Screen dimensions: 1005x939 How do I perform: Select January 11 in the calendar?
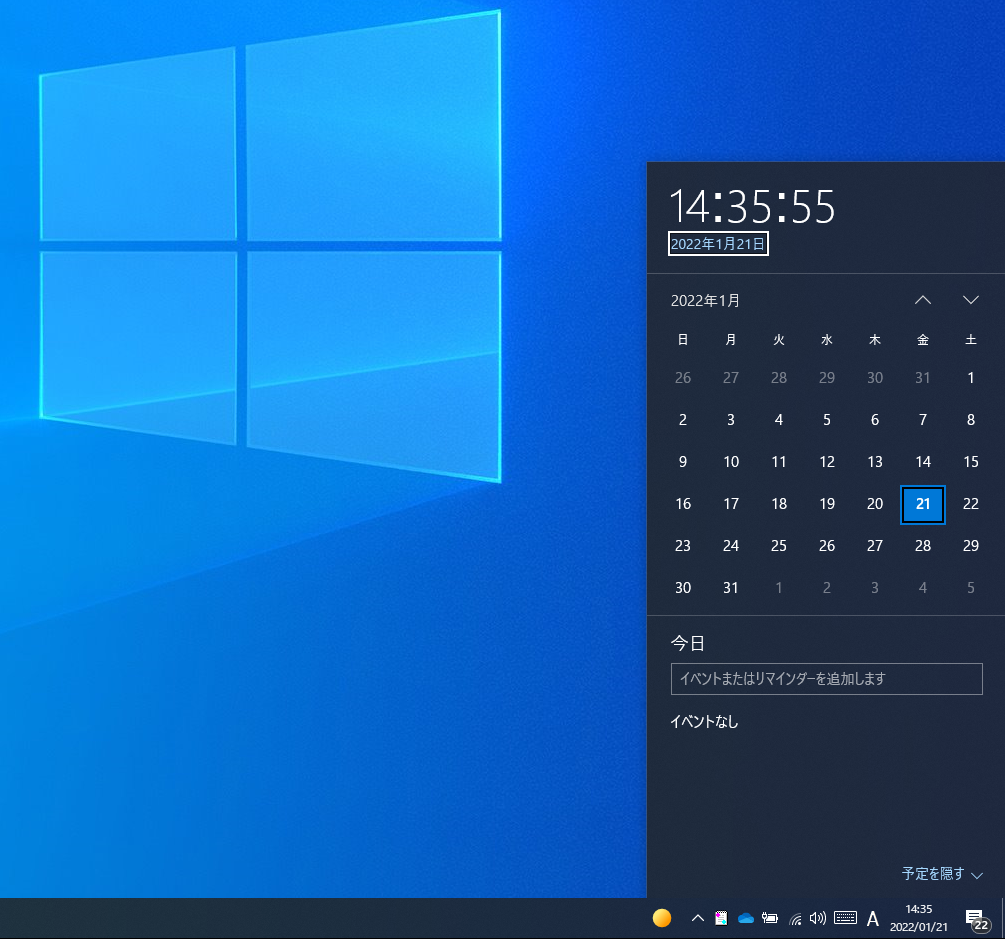[x=779, y=462]
